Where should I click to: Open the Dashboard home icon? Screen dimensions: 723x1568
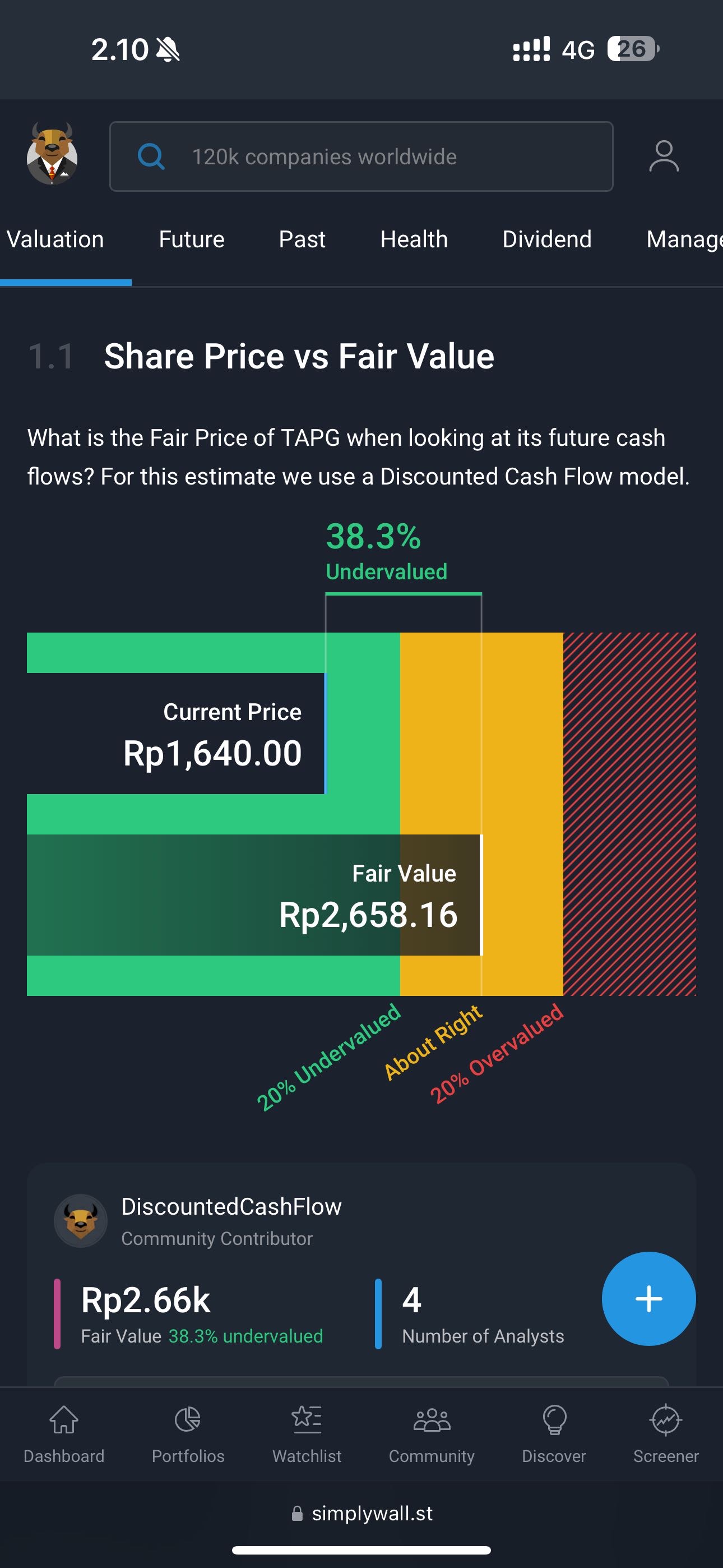point(64,1419)
